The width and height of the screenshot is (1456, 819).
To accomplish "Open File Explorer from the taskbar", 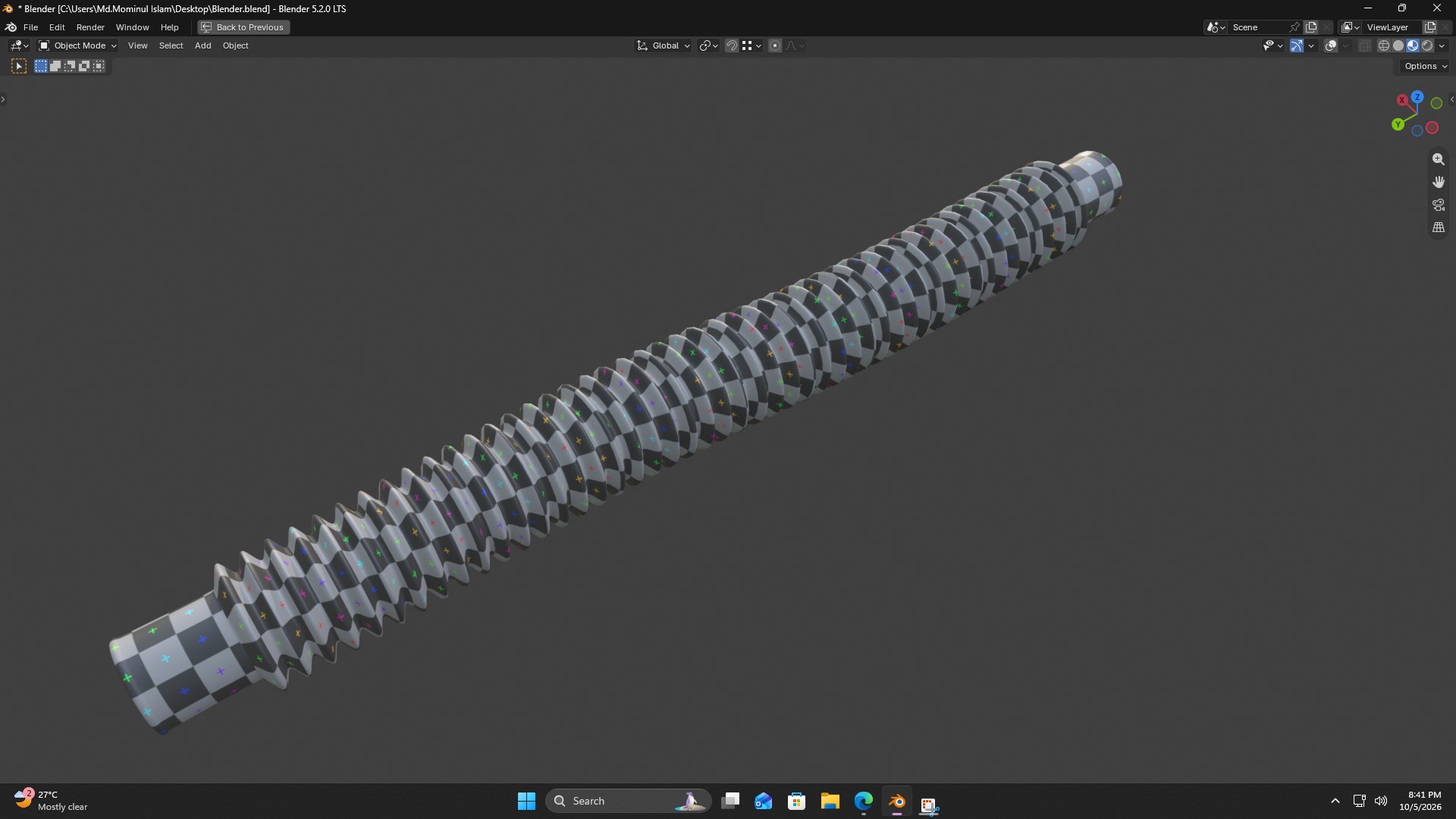I will pos(830,801).
